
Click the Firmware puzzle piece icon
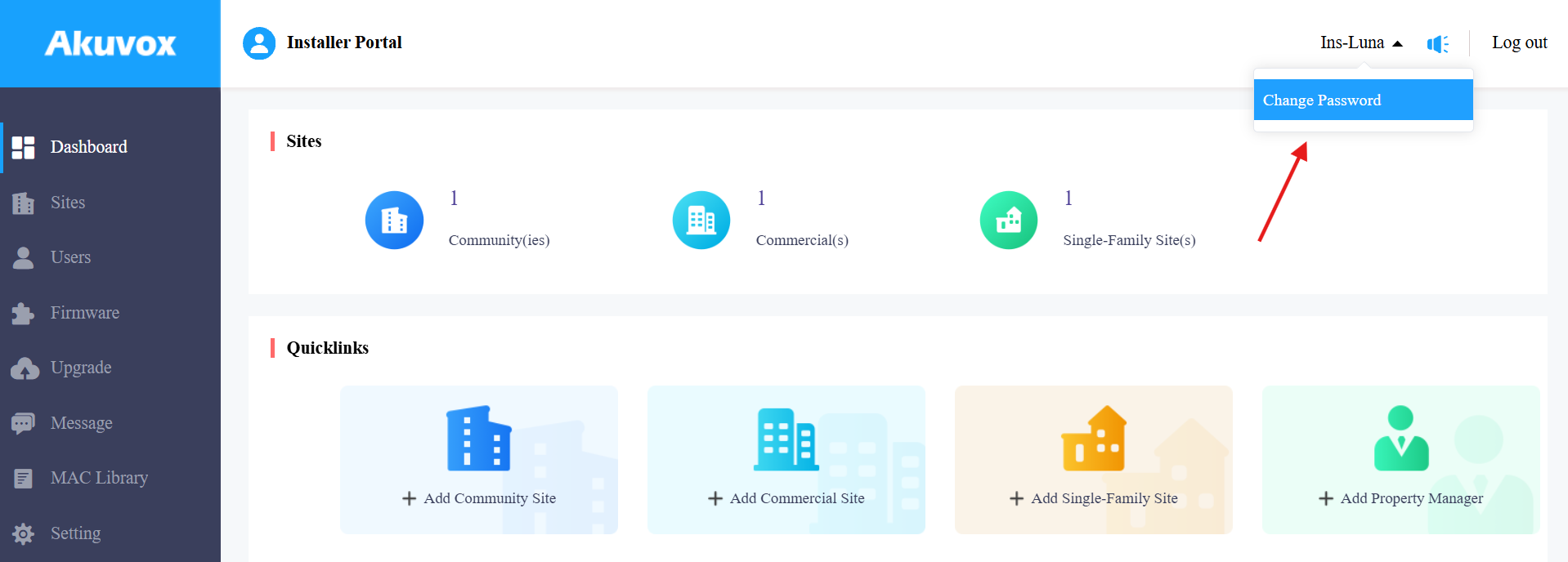click(x=23, y=313)
